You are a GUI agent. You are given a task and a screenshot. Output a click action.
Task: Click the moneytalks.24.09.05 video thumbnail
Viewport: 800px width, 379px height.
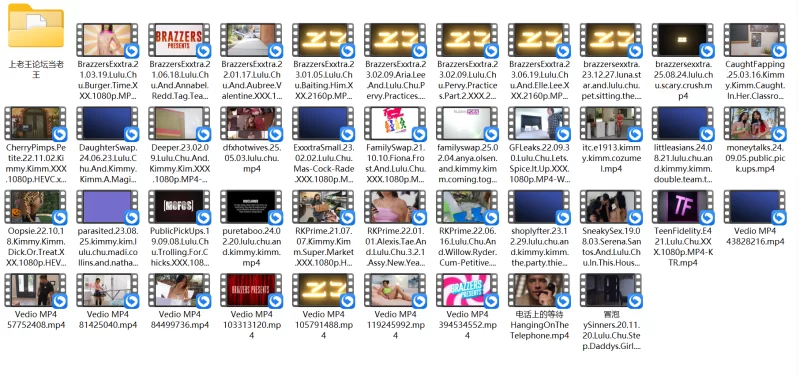tap(754, 123)
